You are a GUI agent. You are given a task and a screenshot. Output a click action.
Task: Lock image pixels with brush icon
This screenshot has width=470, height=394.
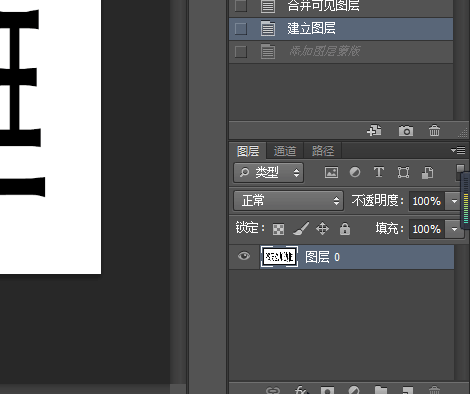[x=301, y=229]
